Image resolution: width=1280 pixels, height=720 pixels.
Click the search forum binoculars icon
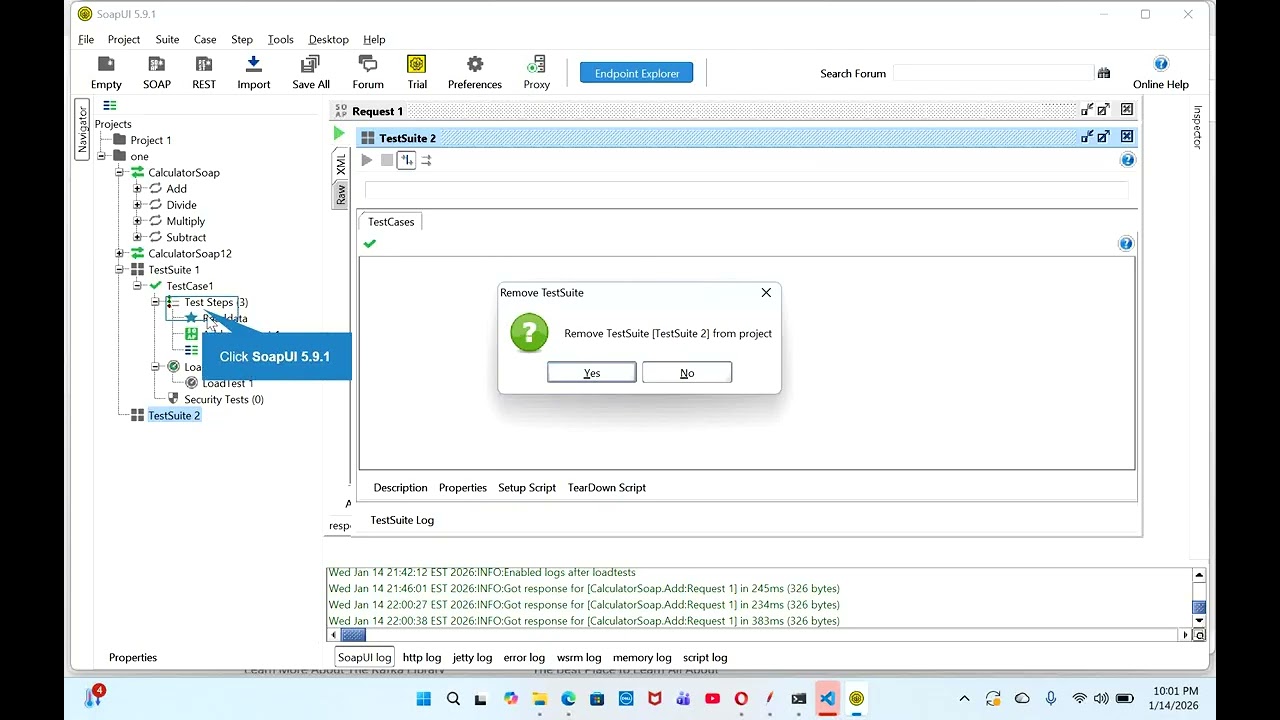coord(1104,73)
